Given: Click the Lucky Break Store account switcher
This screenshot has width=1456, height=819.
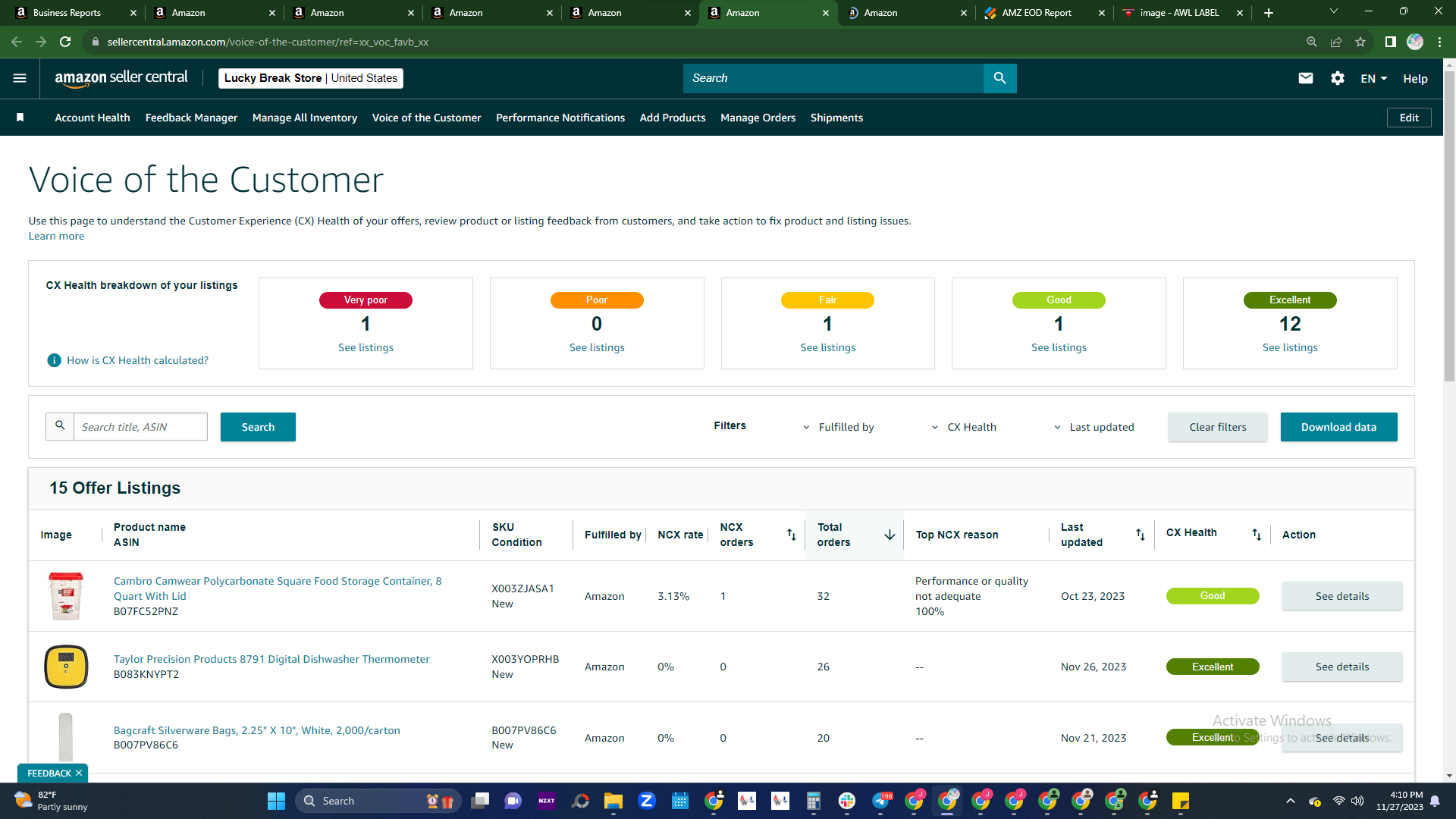Looking at the screenshot, I should [311, 78].
